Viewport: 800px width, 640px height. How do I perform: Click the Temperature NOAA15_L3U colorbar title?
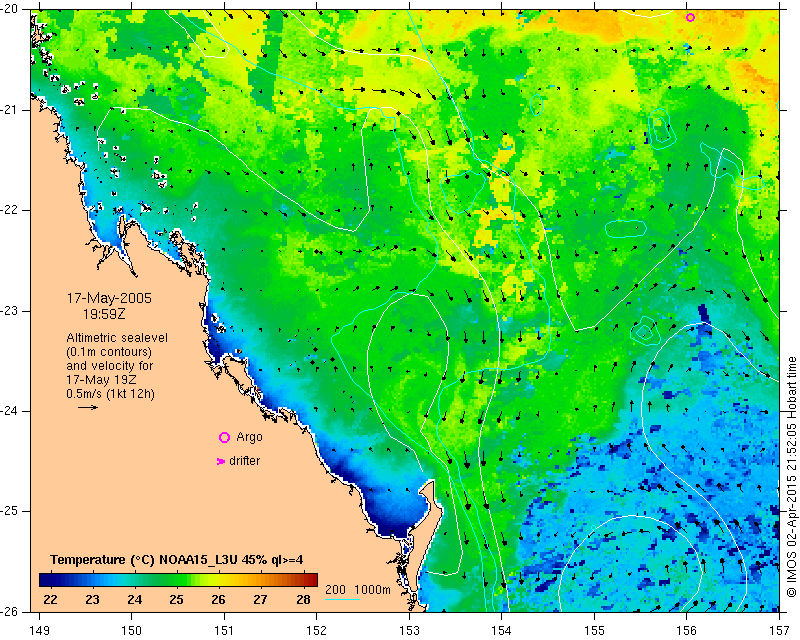(177, 560)
